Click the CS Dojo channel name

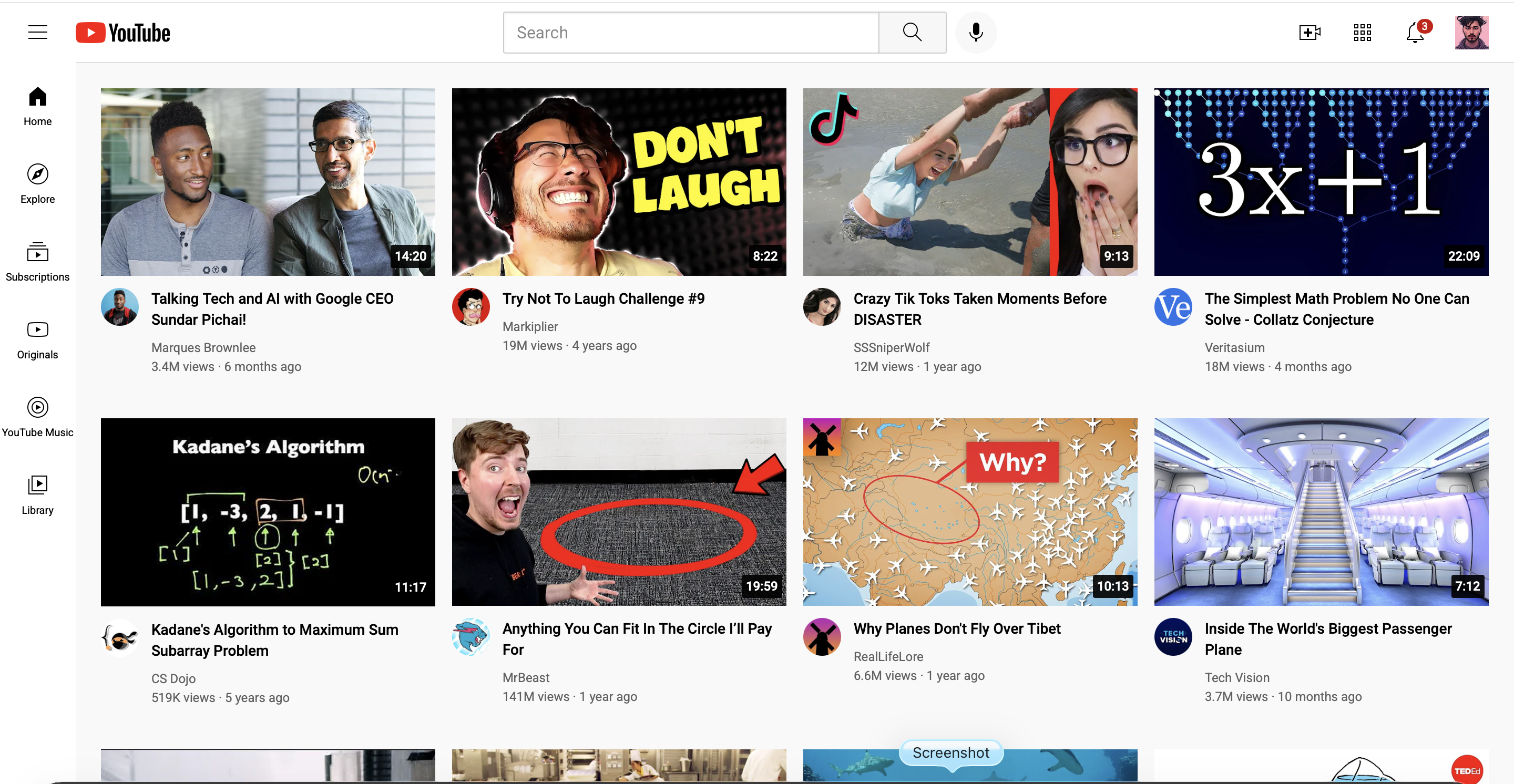coord(173,678)
